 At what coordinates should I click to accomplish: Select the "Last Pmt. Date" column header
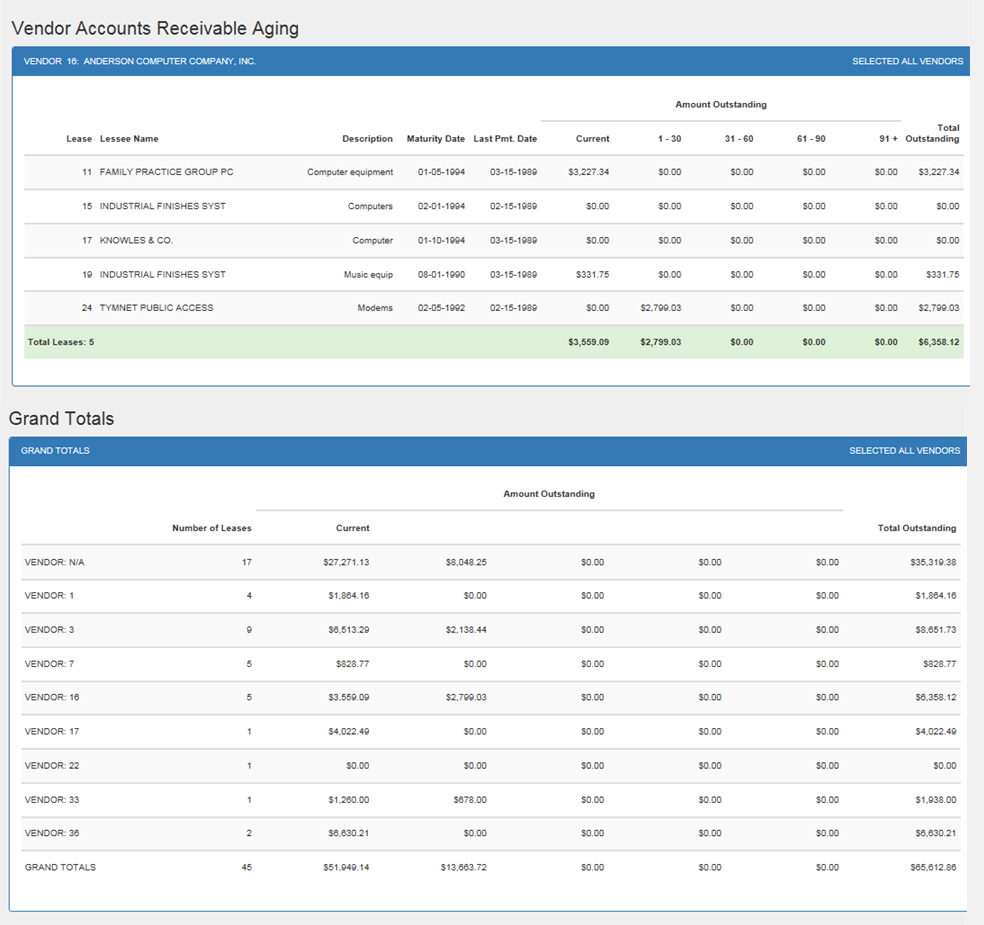[x=505, y=139]
